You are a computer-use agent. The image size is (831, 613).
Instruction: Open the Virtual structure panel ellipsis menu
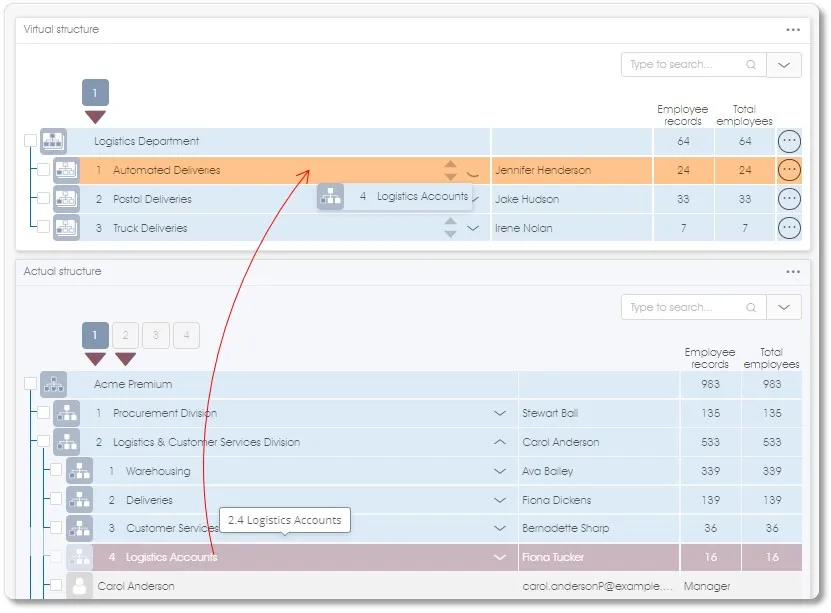point(793,30)
